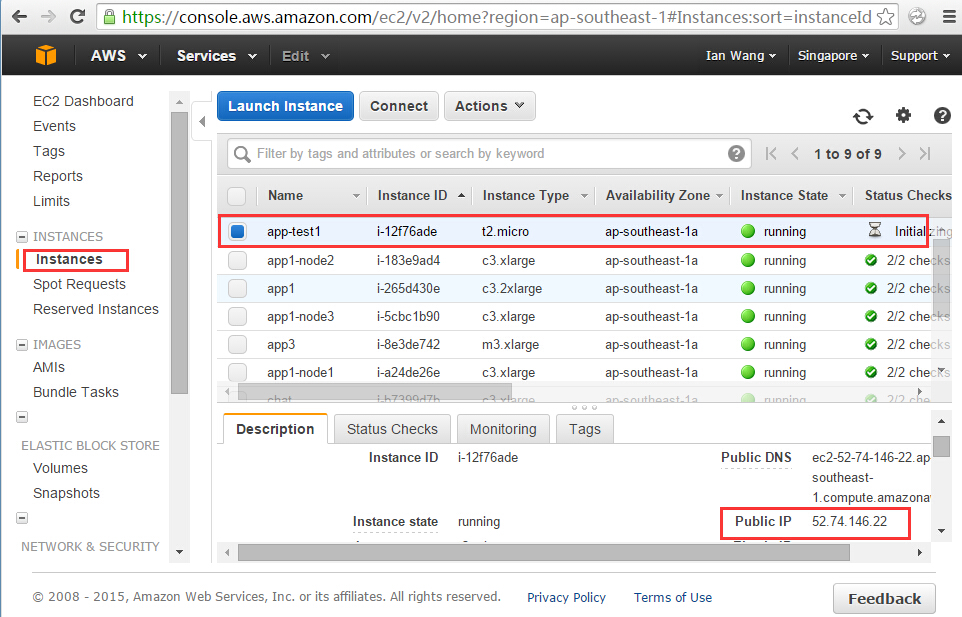Open the Terms of Use link
Image resolution: width=962 pixels, height=617 pixels.
tap(673, 597)
